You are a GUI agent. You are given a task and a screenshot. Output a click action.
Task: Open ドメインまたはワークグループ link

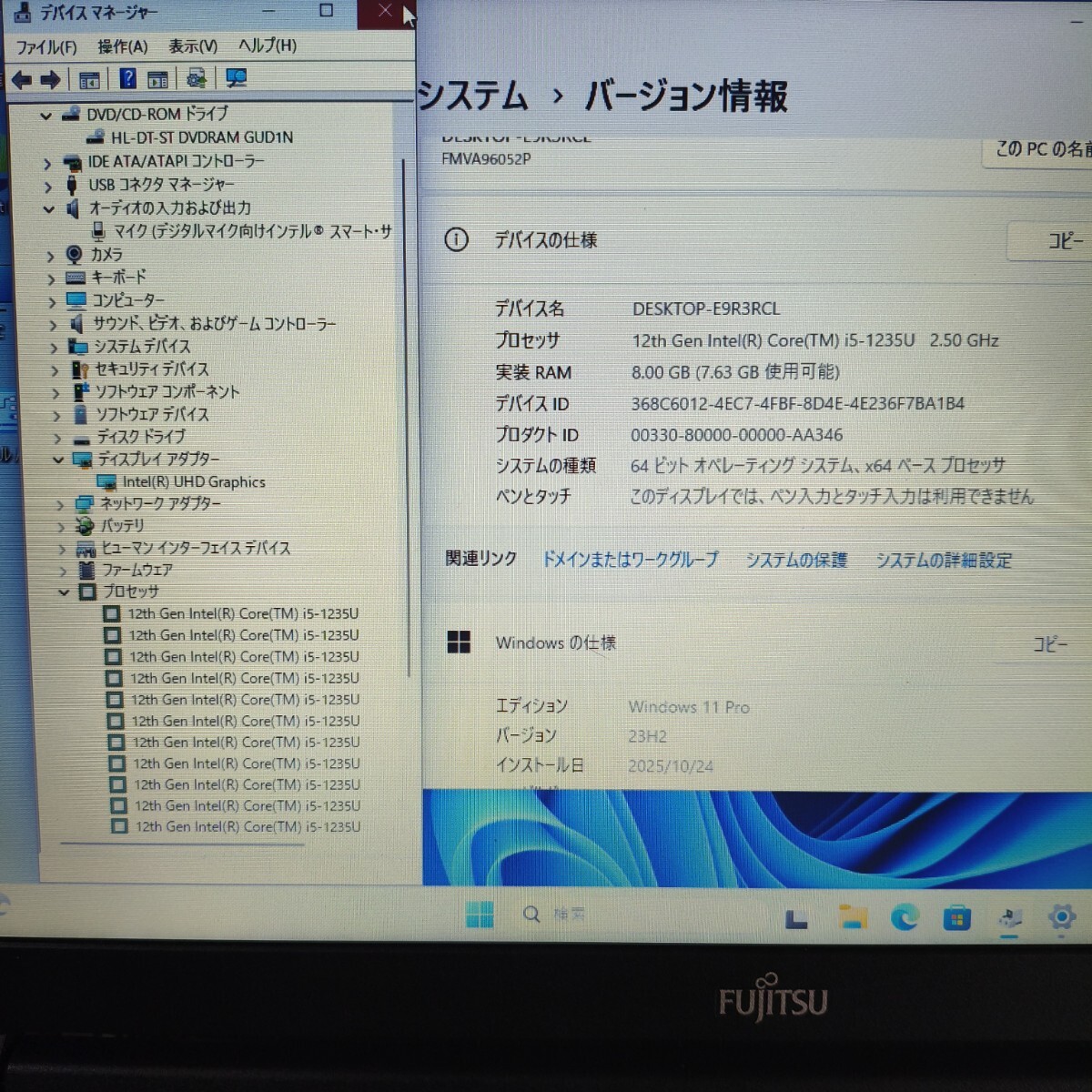click(x=630, y=560)
